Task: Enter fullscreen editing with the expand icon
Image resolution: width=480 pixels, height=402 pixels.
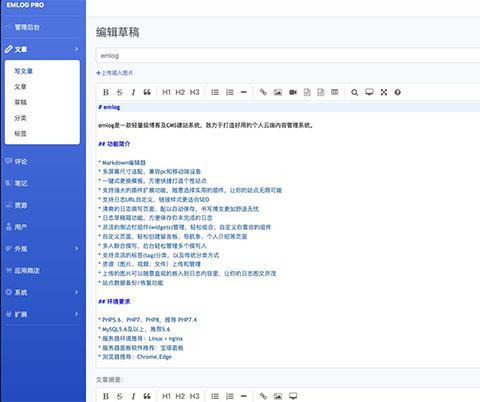Action: (x=384, y=92)
